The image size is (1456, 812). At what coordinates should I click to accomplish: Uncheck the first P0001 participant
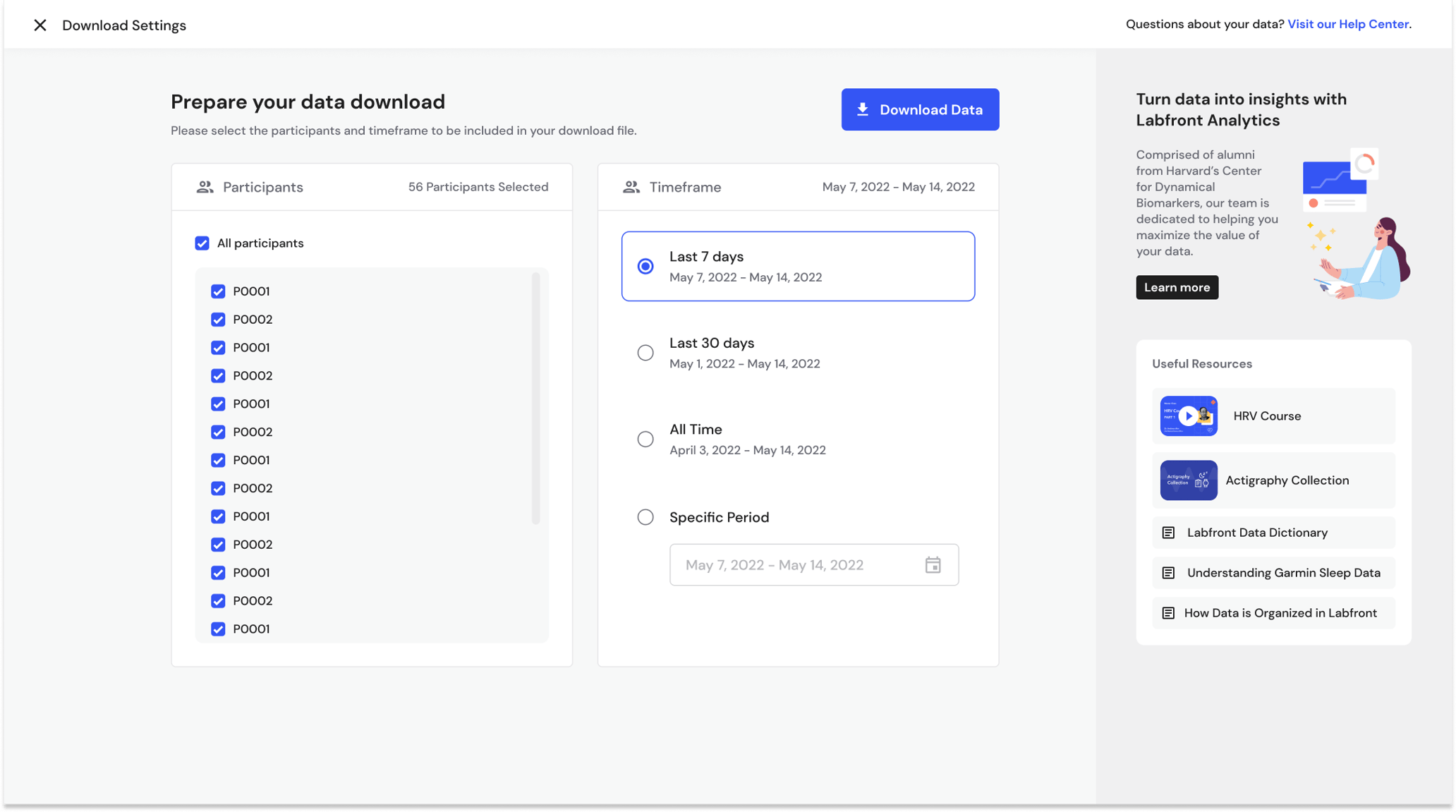218,291
